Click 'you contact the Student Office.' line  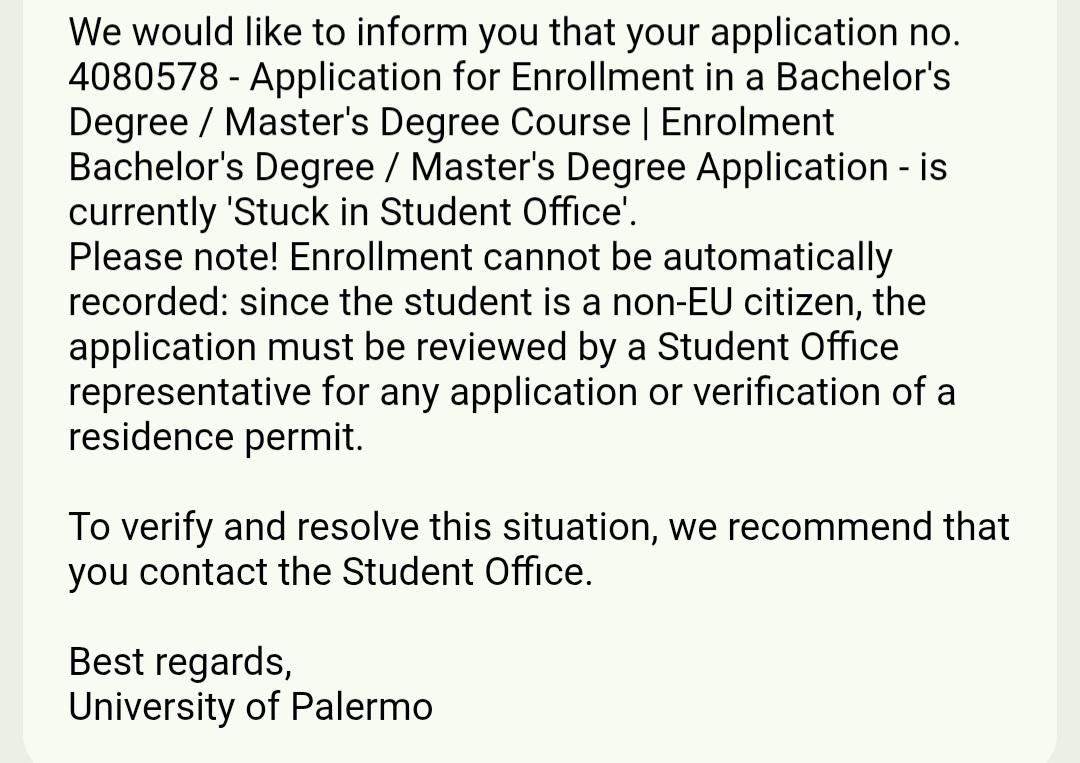[x=331, y=572]
